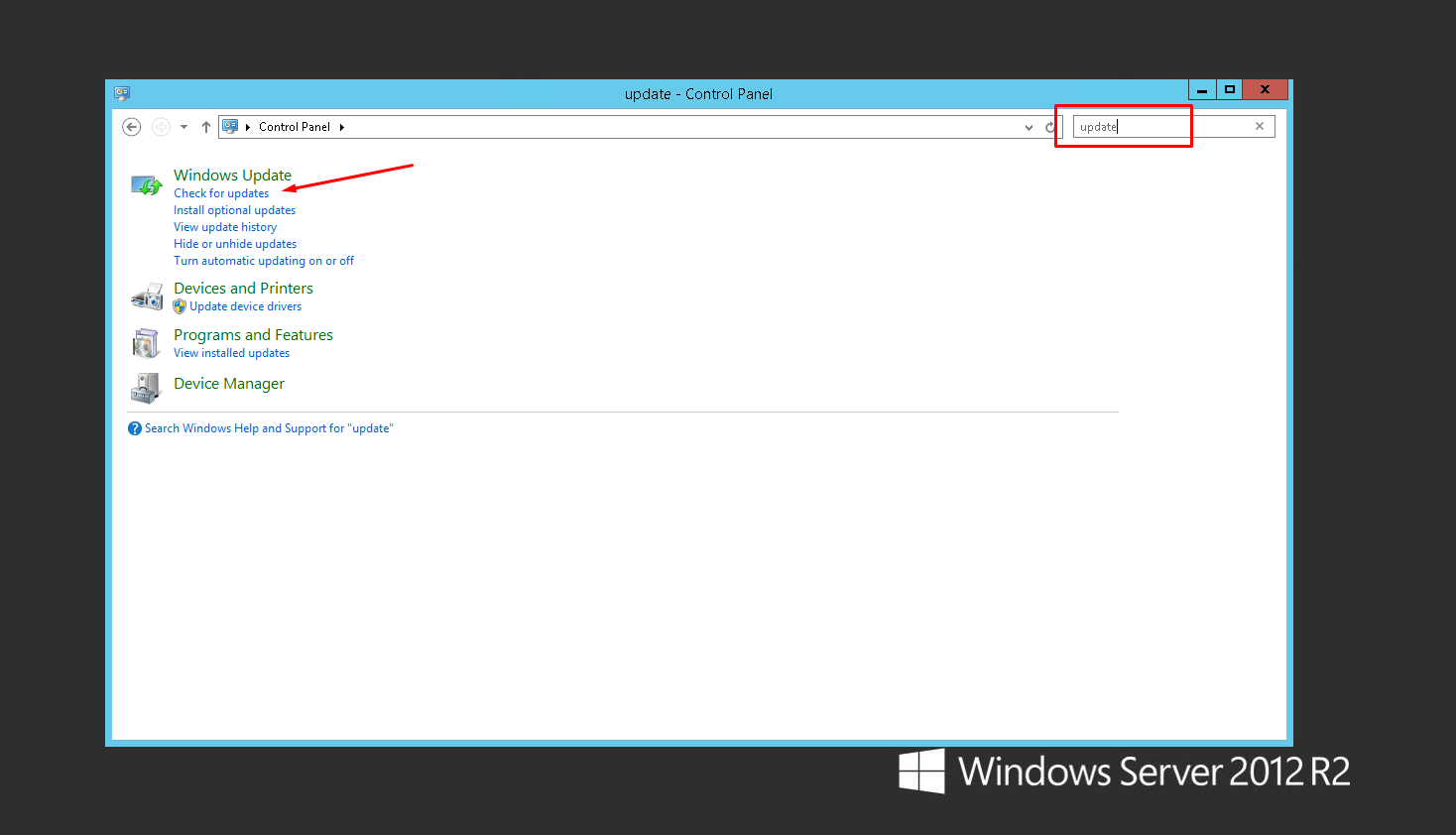The width and height of the screenshot is (1456, 835).
Task: Expand the Control Panel breadcrumb chevron
Action: (342, 127)
